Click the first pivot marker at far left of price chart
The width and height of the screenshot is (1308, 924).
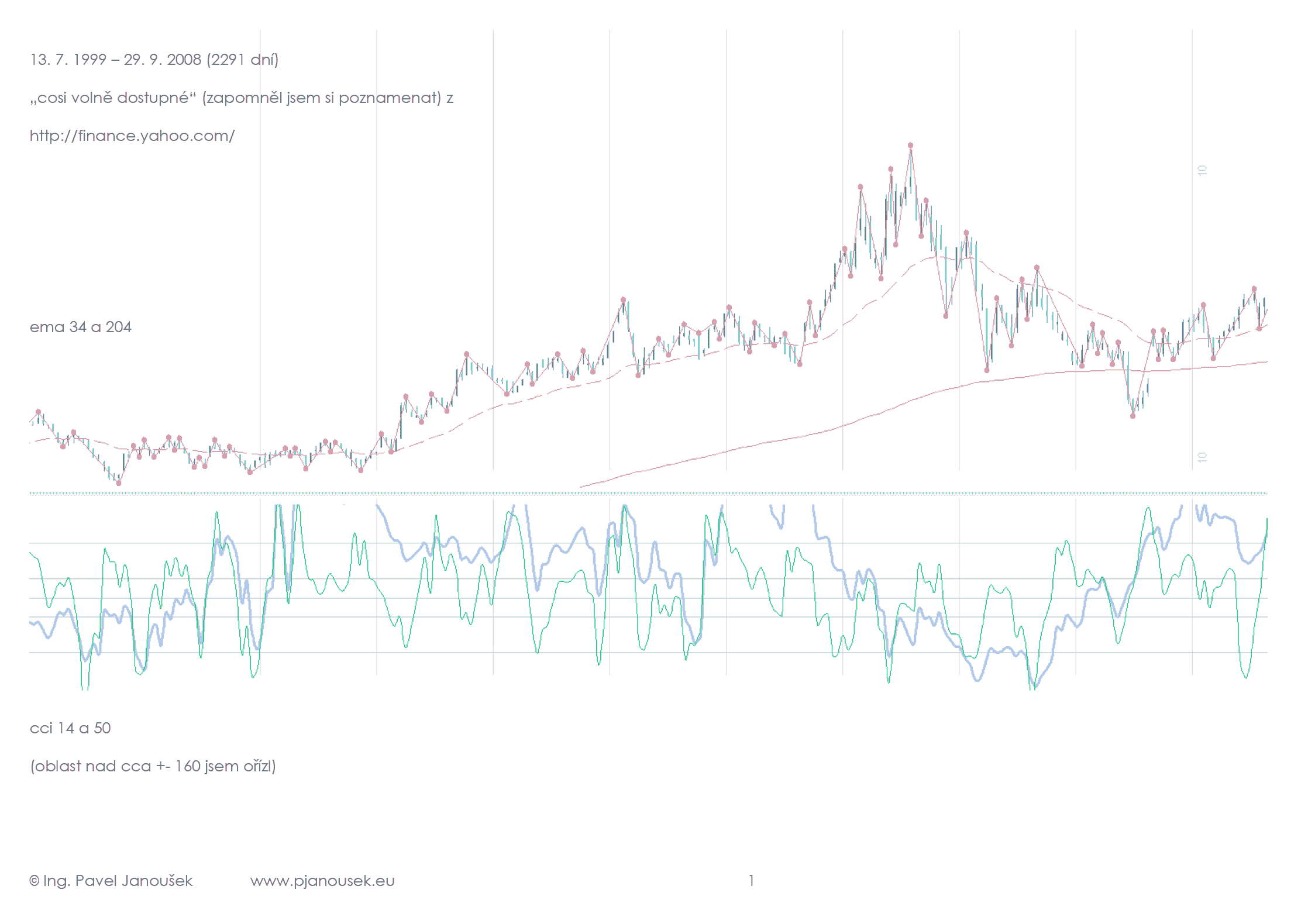coord(39,412)
